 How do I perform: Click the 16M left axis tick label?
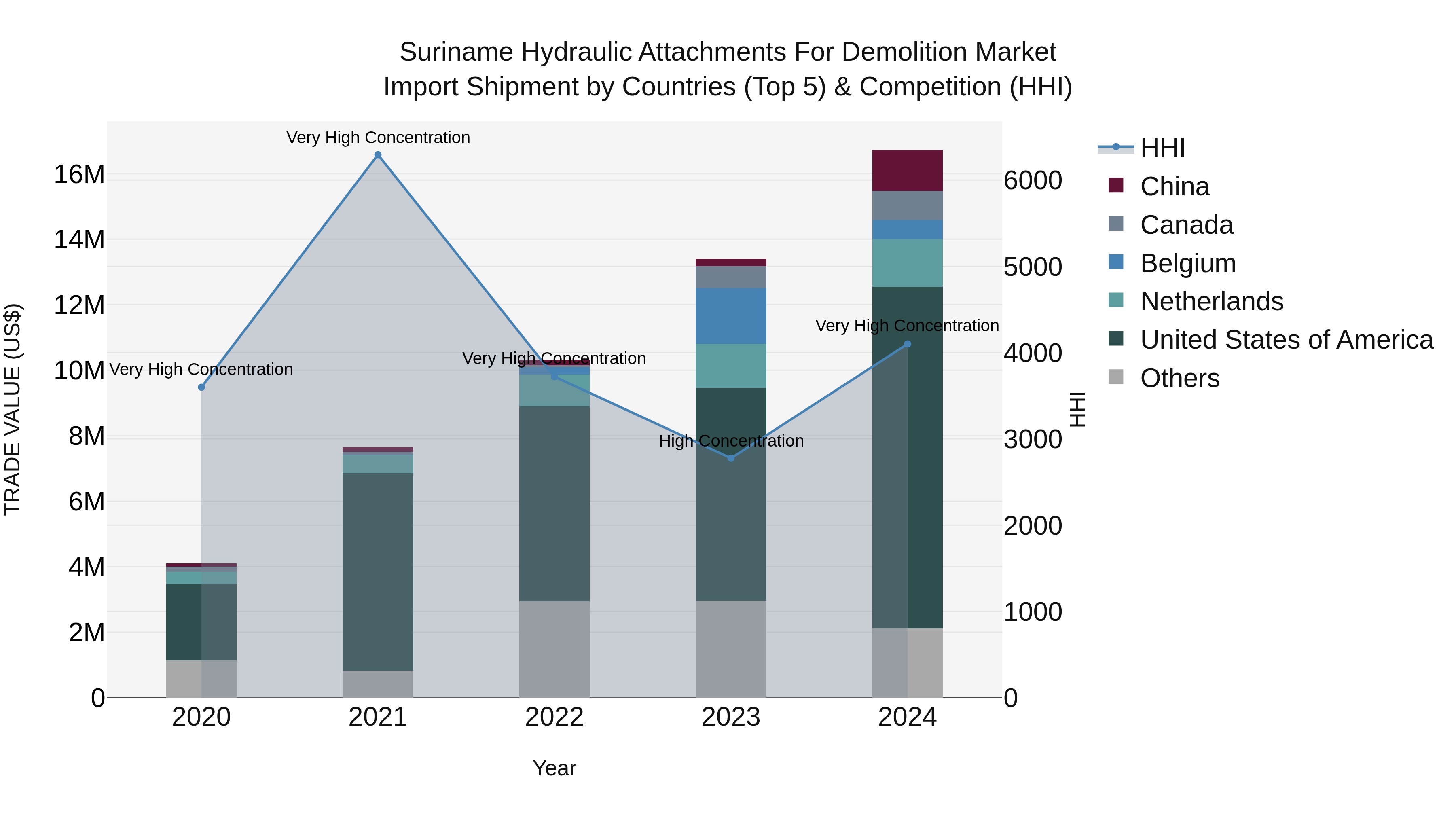tap(79, 174)
